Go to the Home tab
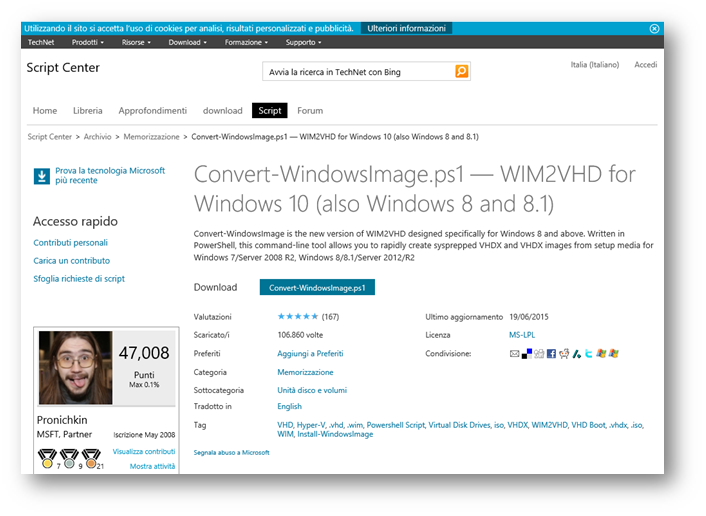Screen dimensions: 706x516 click(x=45, y=111)
